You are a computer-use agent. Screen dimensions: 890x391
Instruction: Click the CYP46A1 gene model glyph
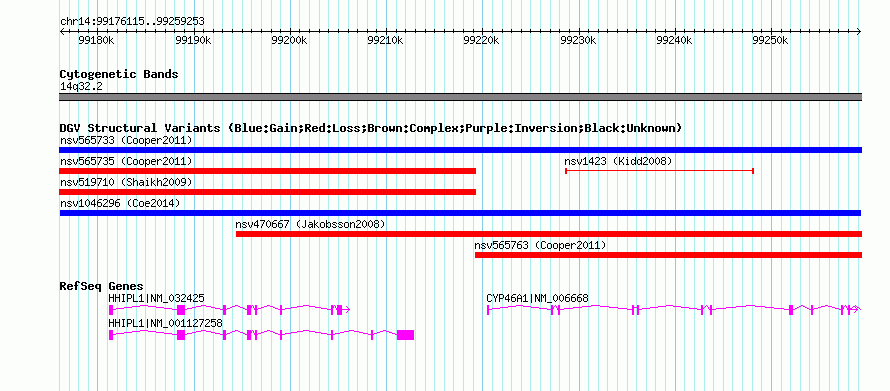pyautogui.click(x=674, y=310)
